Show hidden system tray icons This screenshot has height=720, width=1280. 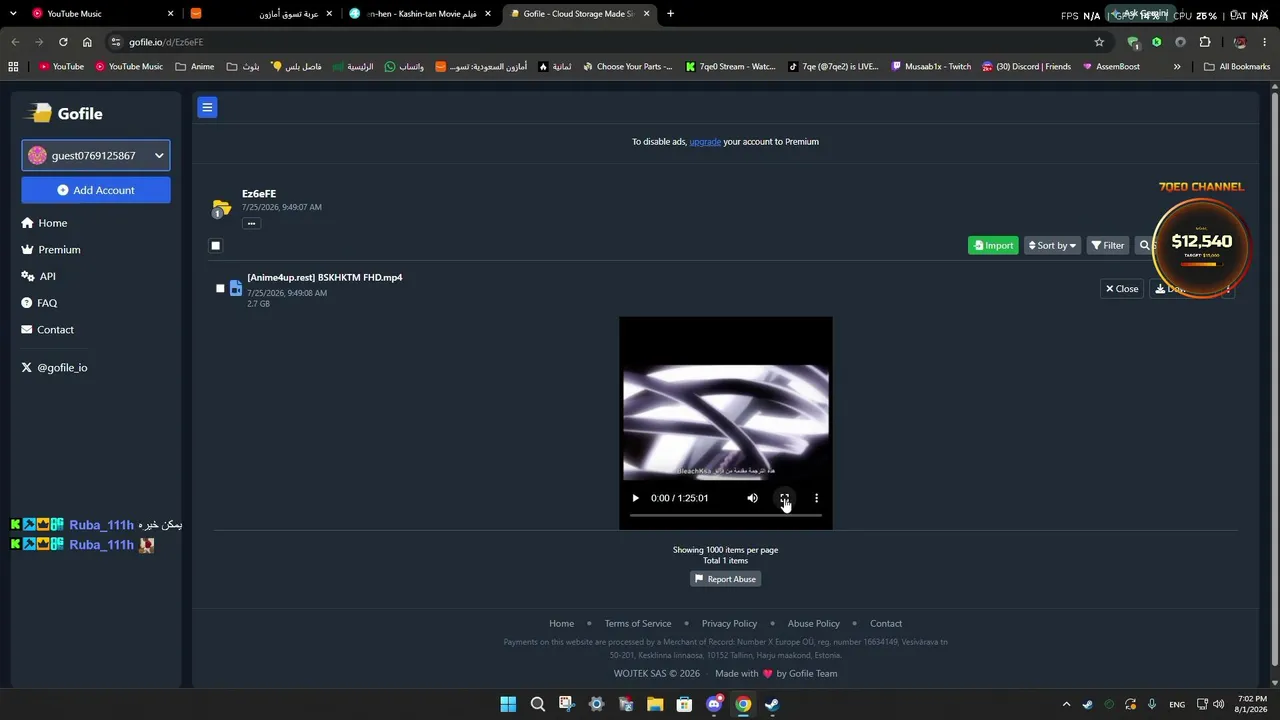tap(1066, 704)
